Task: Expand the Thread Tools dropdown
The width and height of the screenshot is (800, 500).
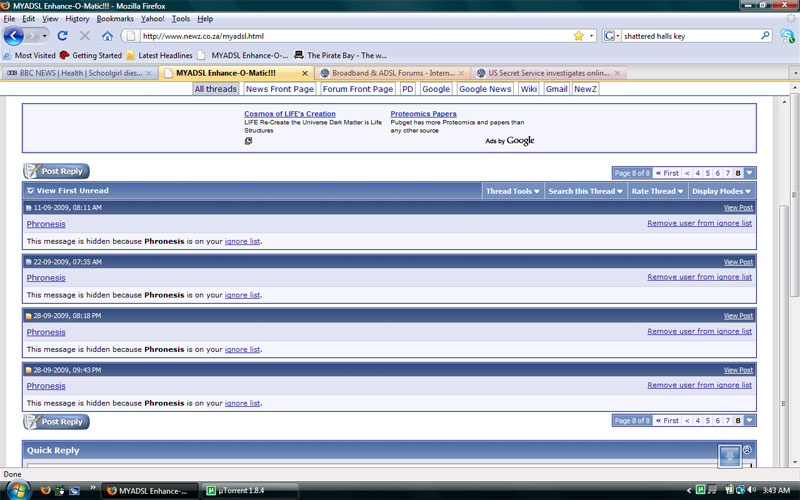Action: tap(512, 191)
